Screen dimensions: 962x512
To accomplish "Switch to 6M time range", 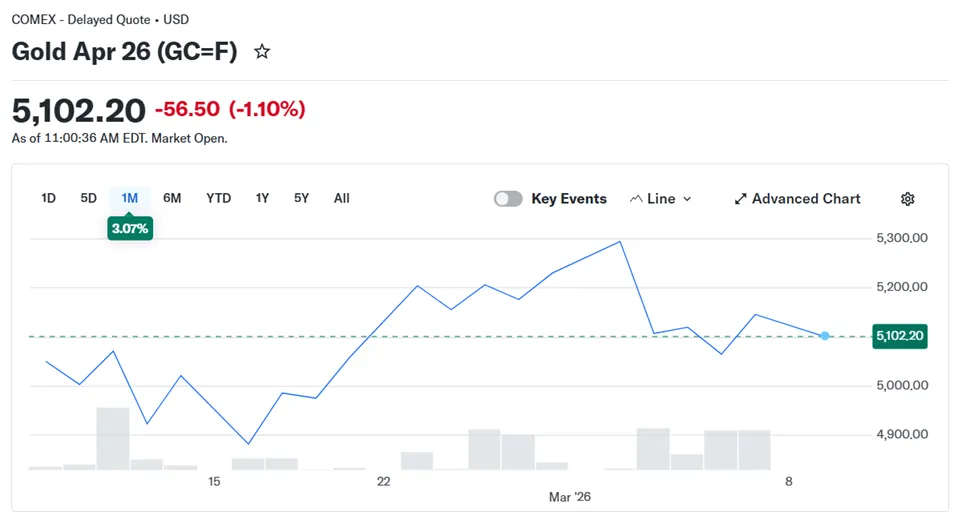I will pyautogui.click(x=172, y=198).
